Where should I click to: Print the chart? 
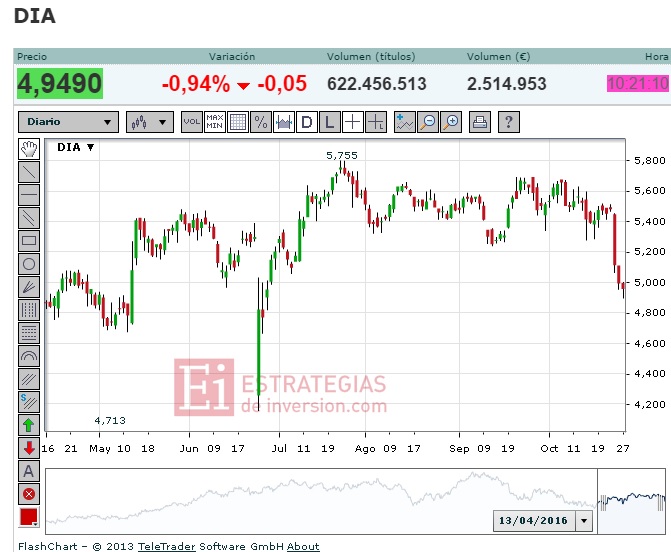pos(479,122)
